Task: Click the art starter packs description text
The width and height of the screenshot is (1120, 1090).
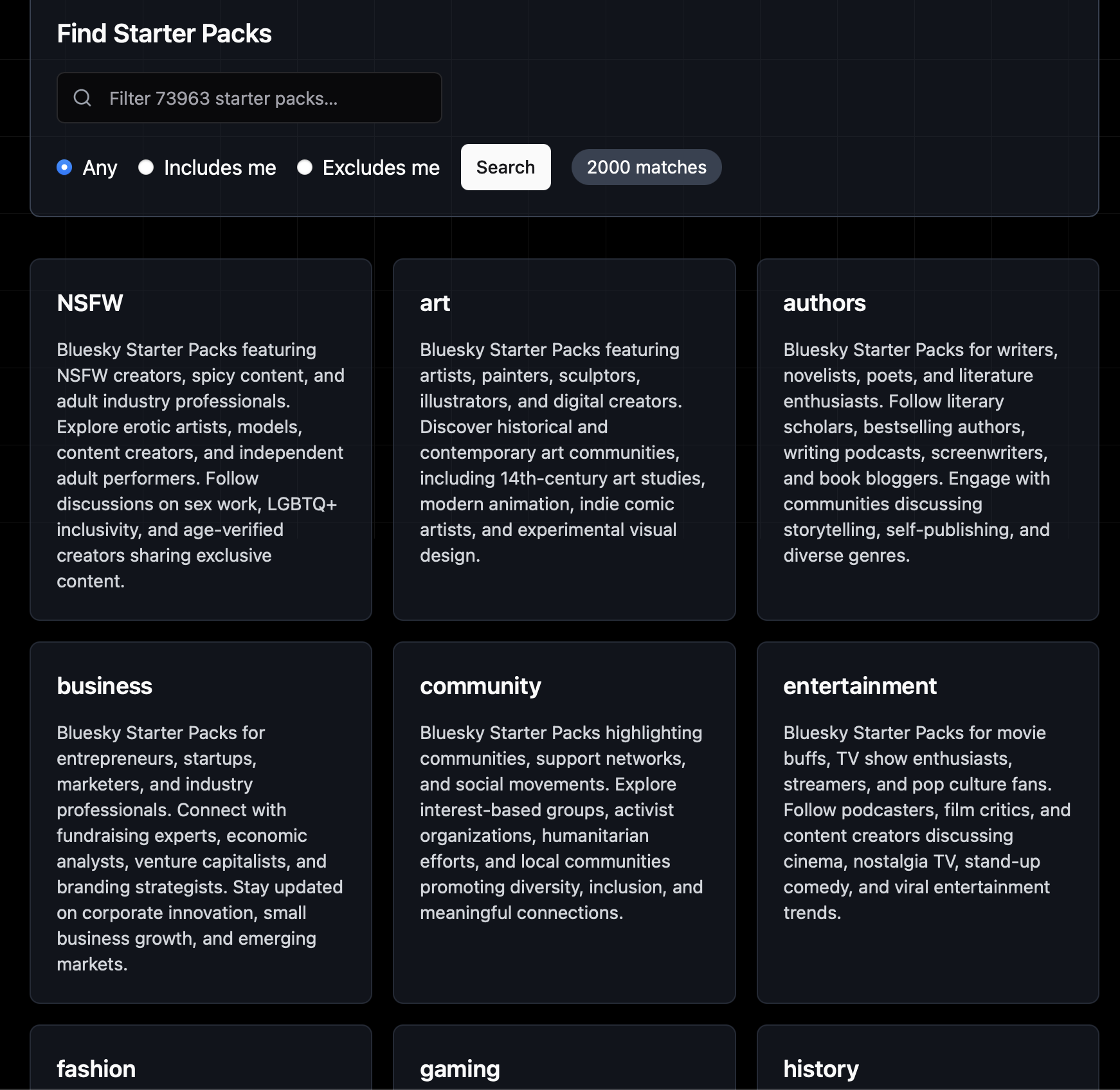Action: click(x=563, y=452)
